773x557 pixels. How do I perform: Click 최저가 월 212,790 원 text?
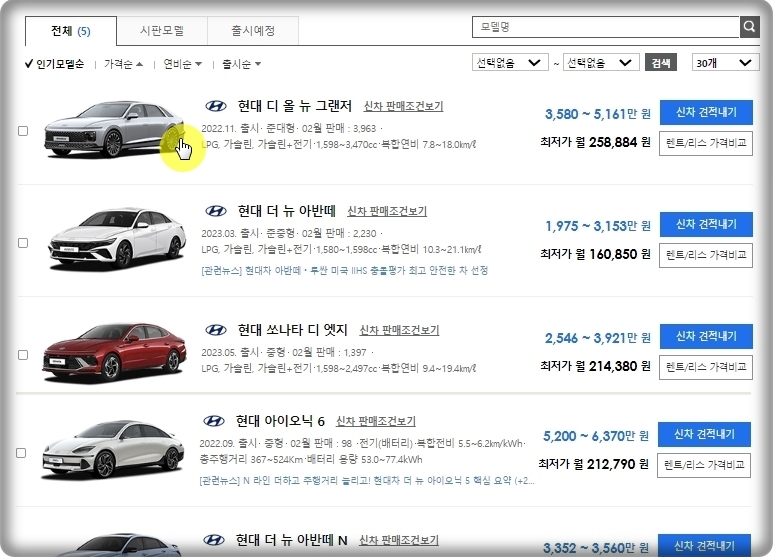594,464
